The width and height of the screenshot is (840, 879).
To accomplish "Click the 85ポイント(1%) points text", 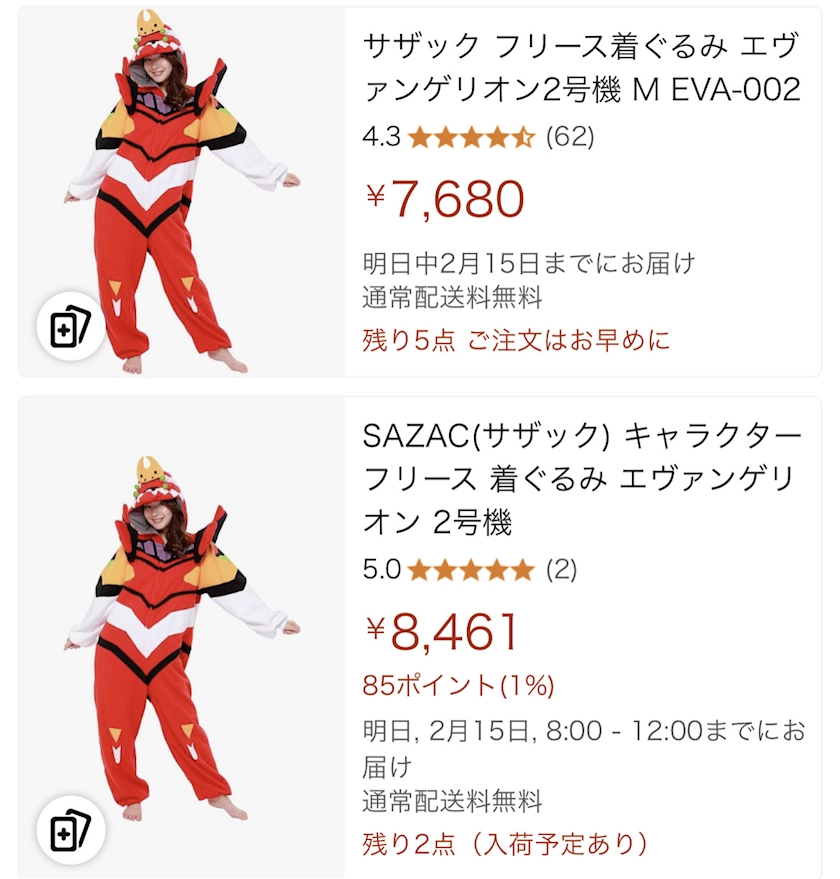I will pos(458,685).
